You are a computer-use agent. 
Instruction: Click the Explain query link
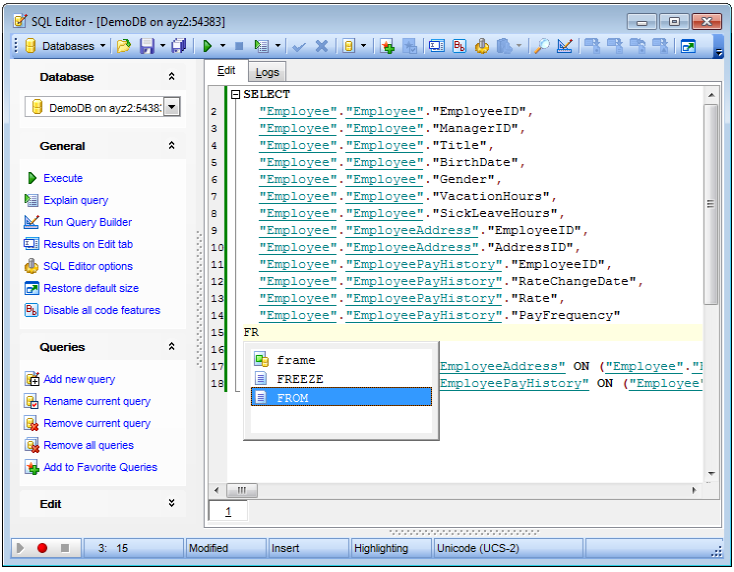[75, 200]
